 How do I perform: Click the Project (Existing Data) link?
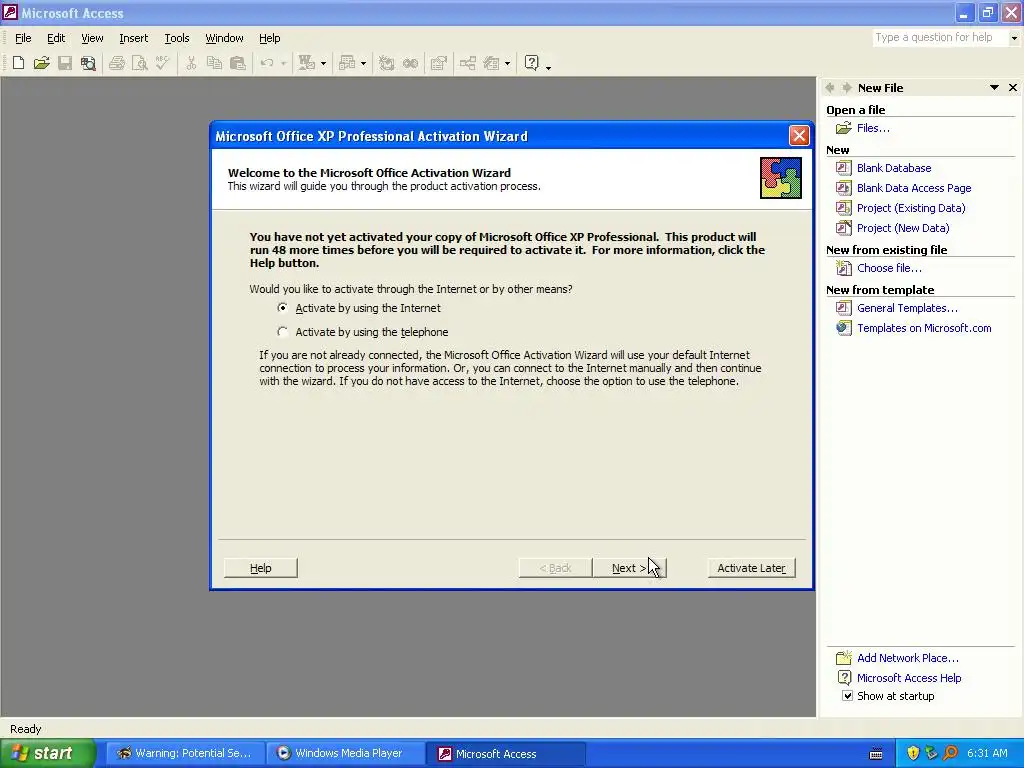click(x=911, y=208)
